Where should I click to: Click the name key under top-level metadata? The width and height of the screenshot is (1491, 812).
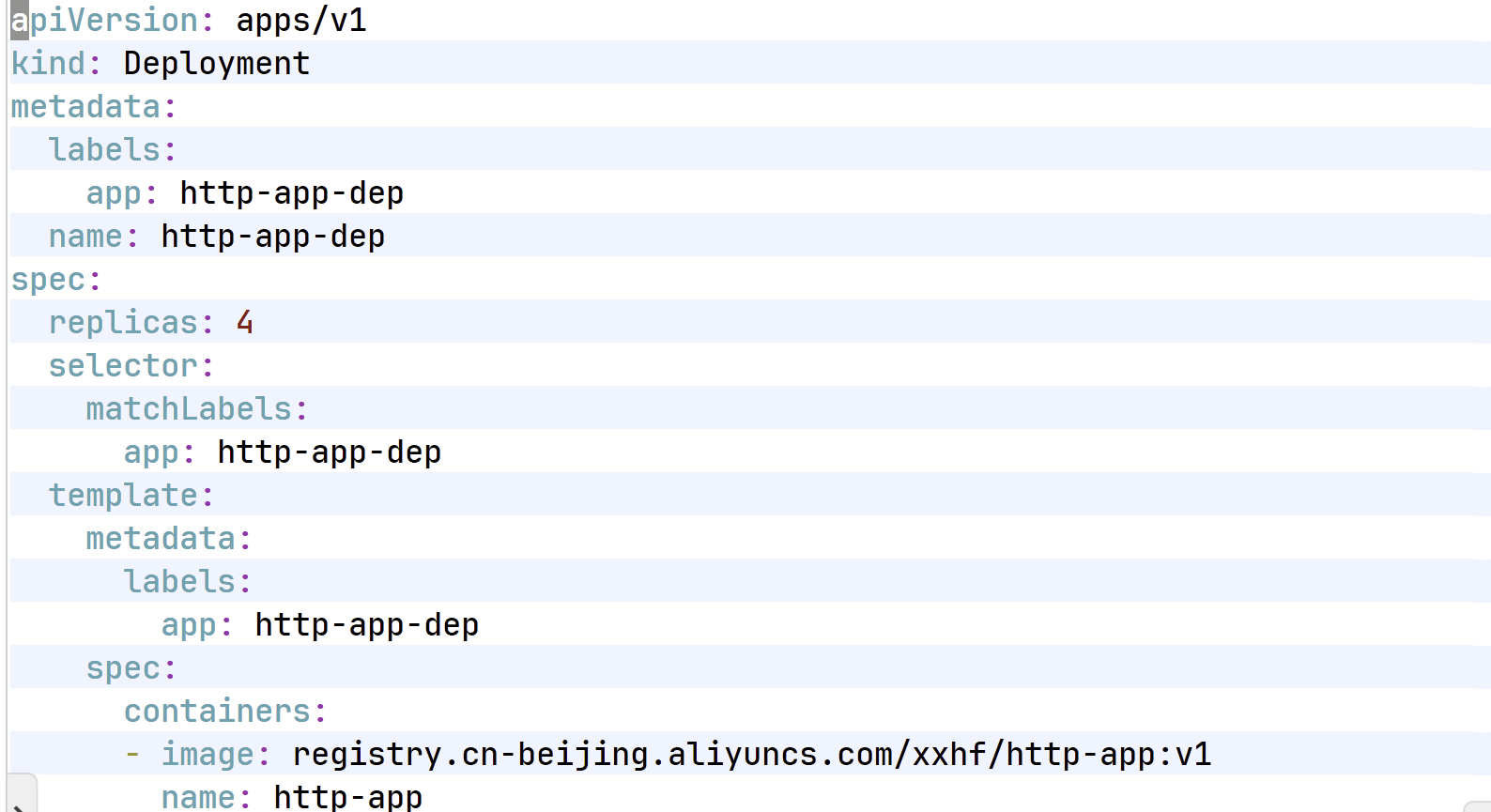85,237
